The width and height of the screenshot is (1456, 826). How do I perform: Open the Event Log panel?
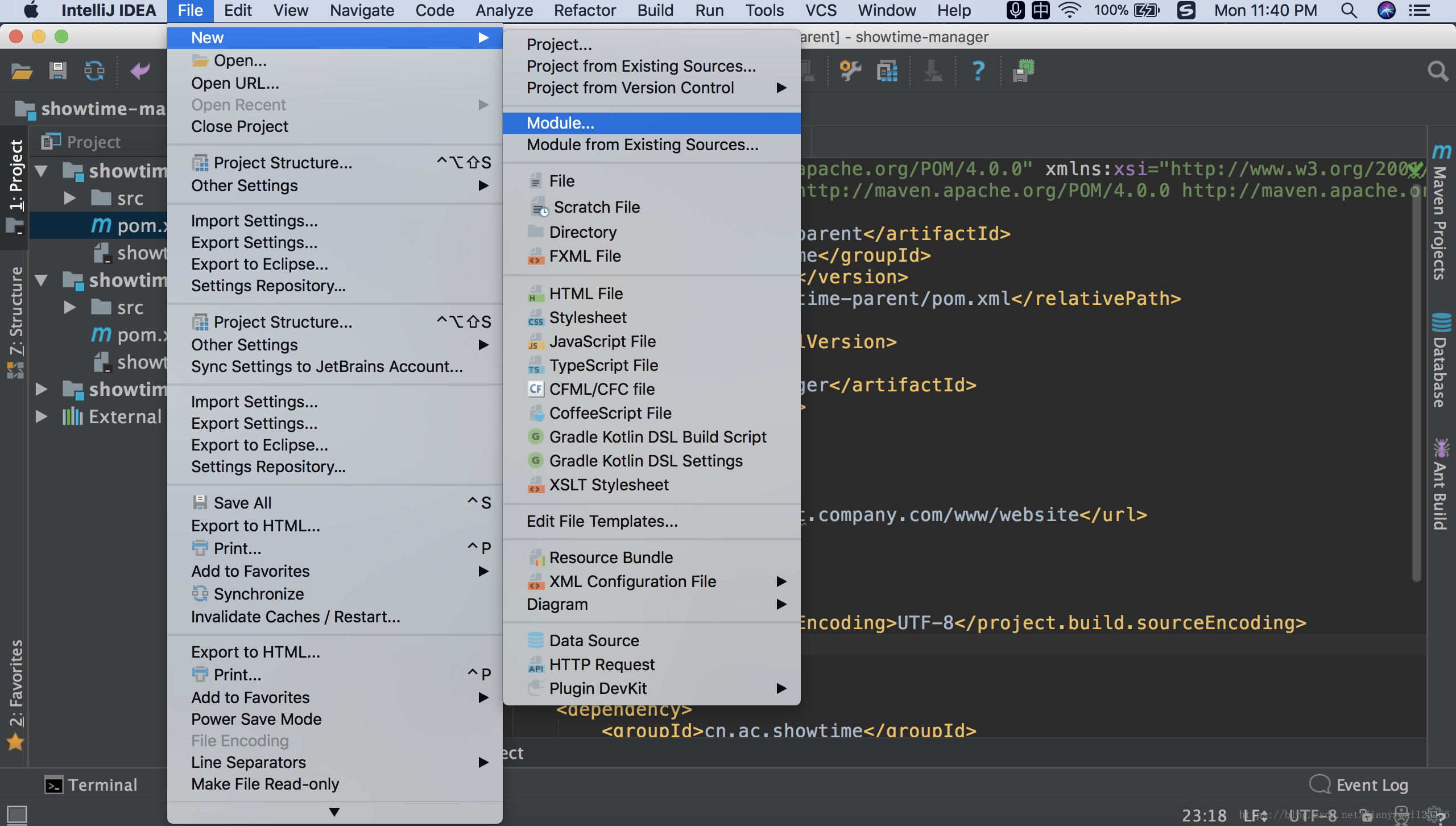1359,785
